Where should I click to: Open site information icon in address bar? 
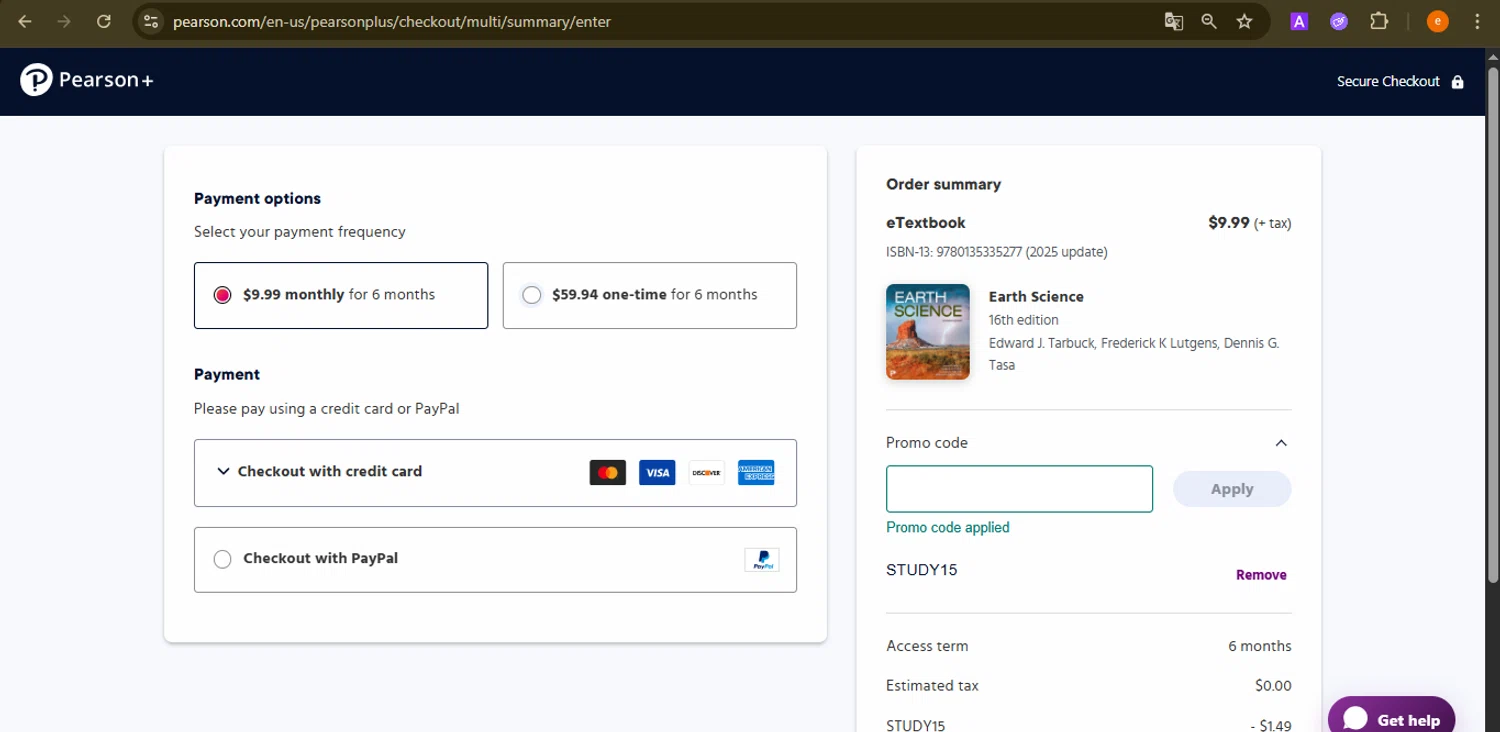click(x=151, y=21)
